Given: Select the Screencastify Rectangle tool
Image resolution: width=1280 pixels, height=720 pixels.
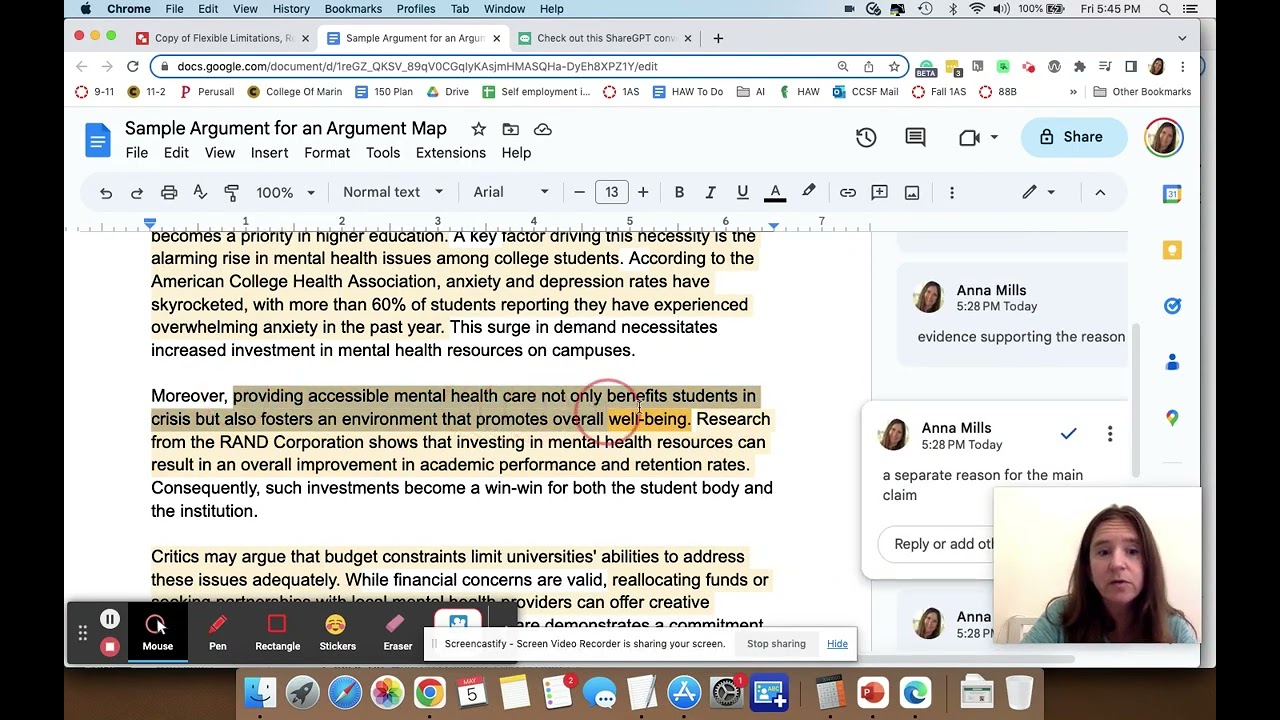Looking at the screenshot, I should 277,632.
